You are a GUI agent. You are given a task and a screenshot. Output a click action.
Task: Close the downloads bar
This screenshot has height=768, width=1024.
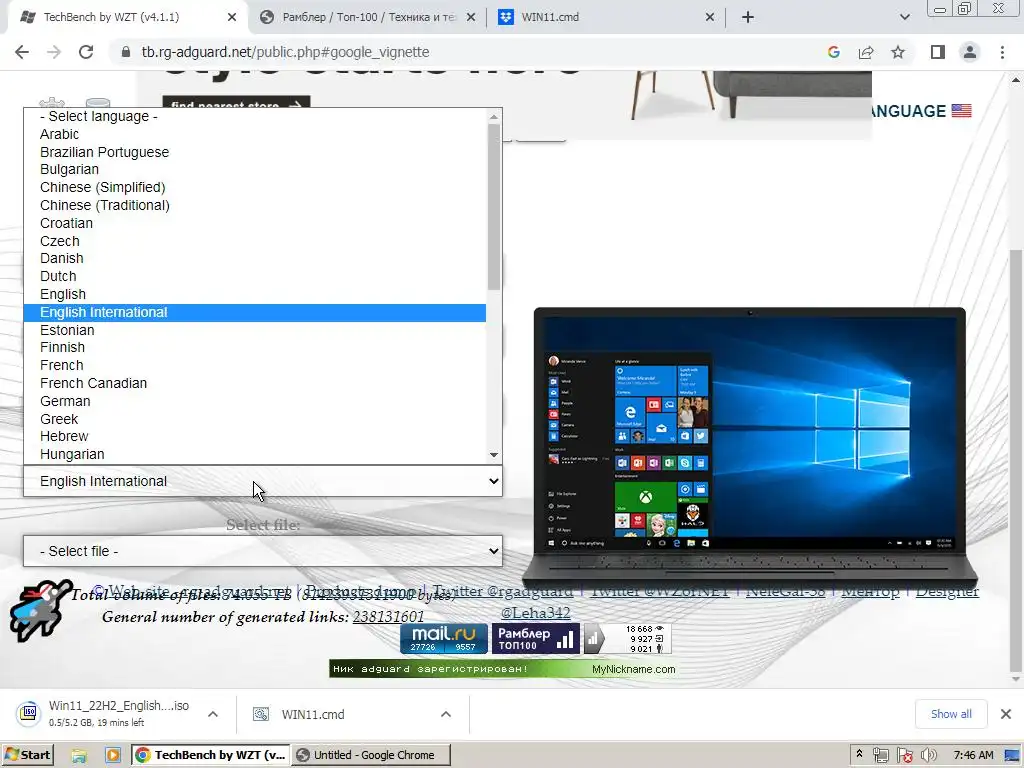click(1006, 714)
